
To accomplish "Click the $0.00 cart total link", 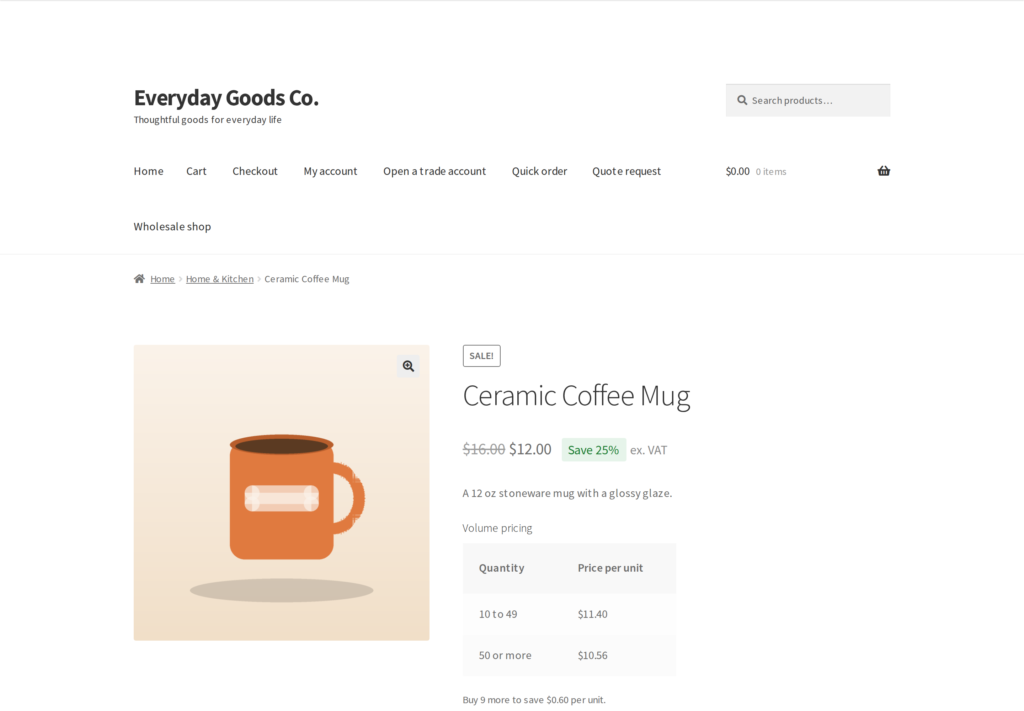I will pyautogui.click(x=737, y=171).
